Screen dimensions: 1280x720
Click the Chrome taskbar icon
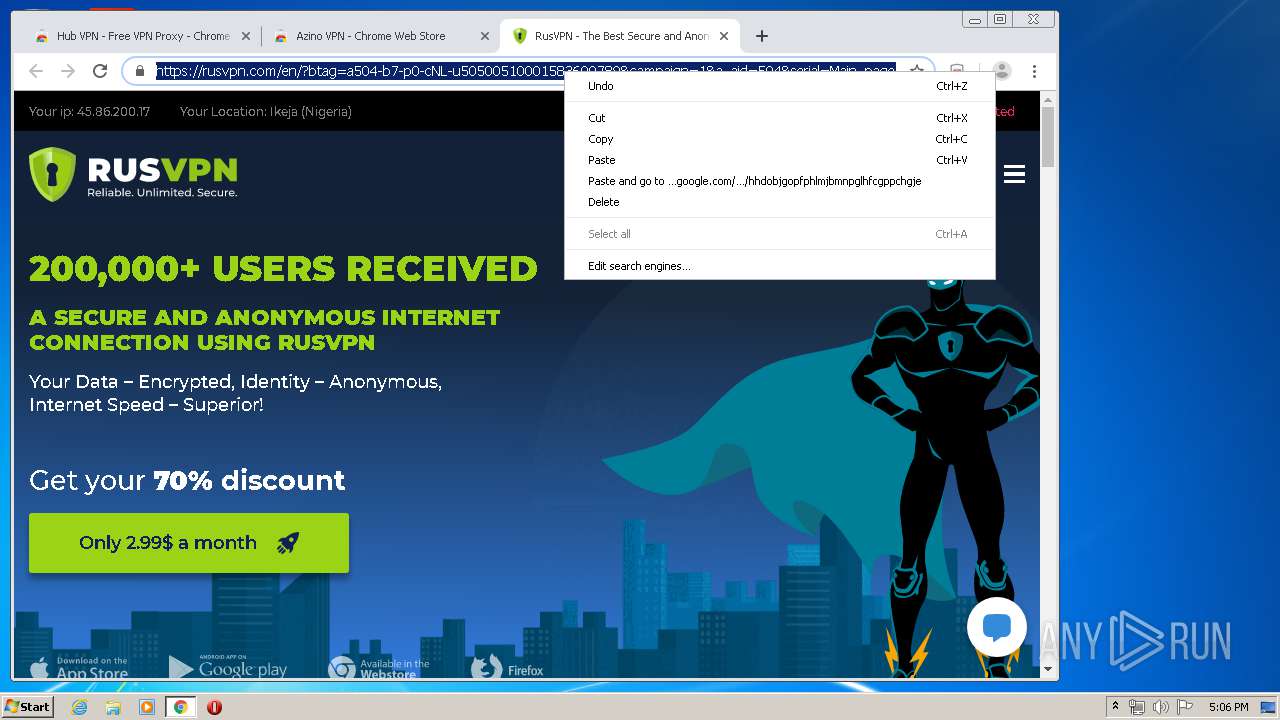click(181, 707)
